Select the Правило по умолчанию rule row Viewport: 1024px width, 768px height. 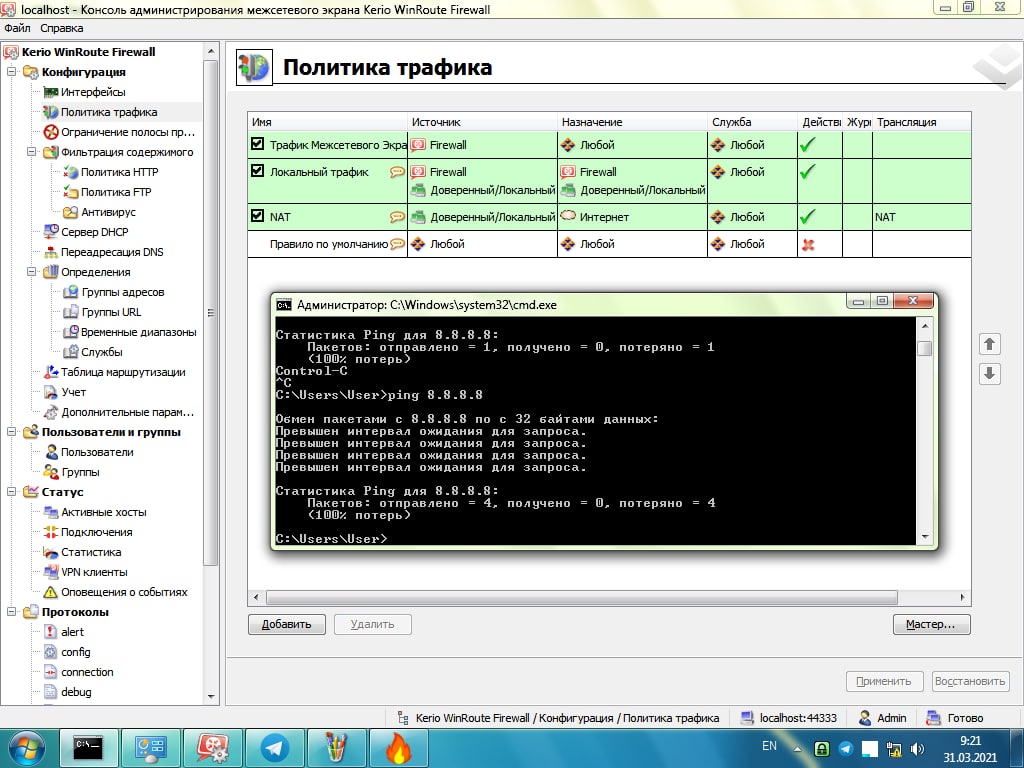coord(609,244)
